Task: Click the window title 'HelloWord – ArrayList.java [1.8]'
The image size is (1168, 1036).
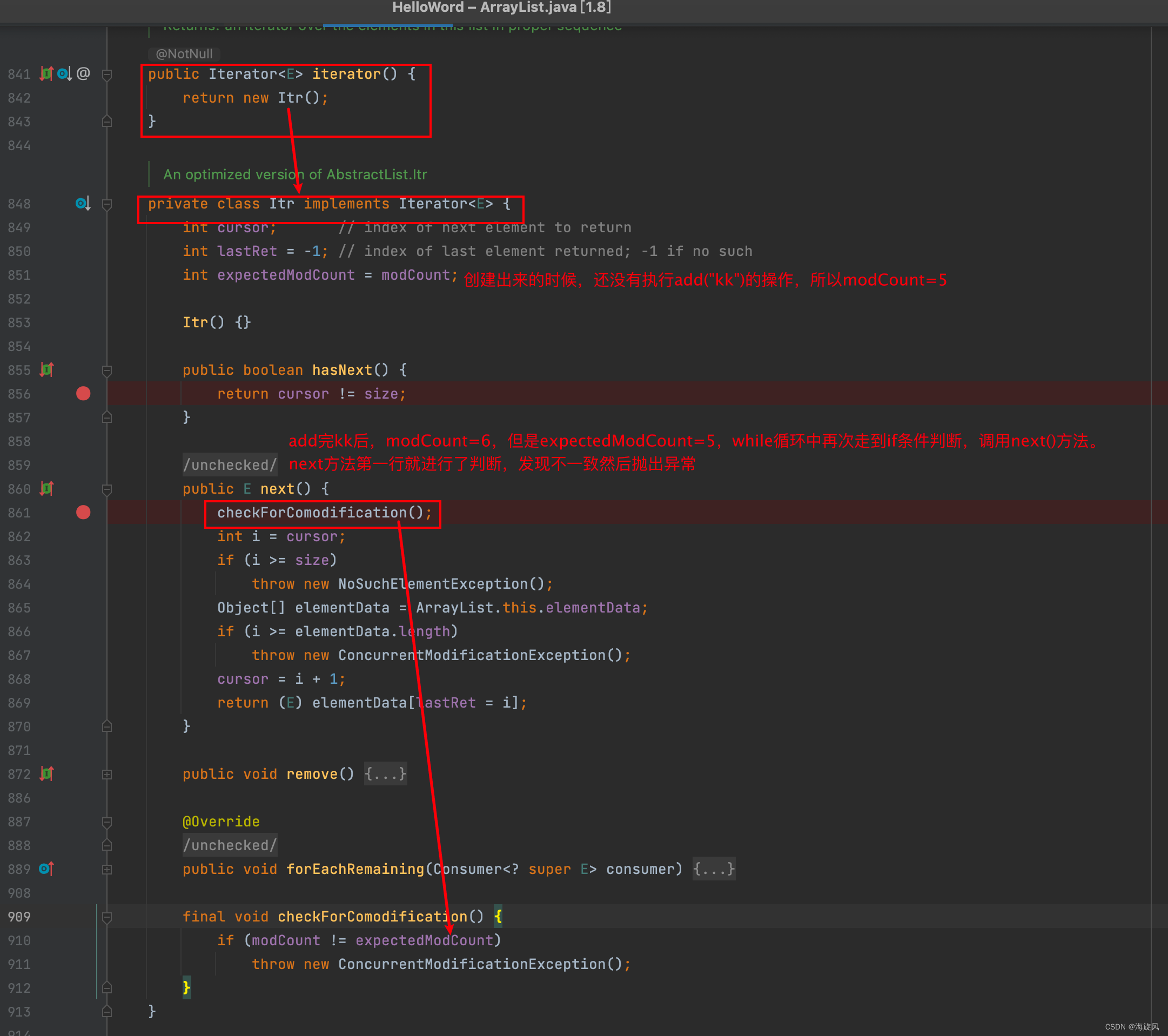Action: tap(502, 8)
